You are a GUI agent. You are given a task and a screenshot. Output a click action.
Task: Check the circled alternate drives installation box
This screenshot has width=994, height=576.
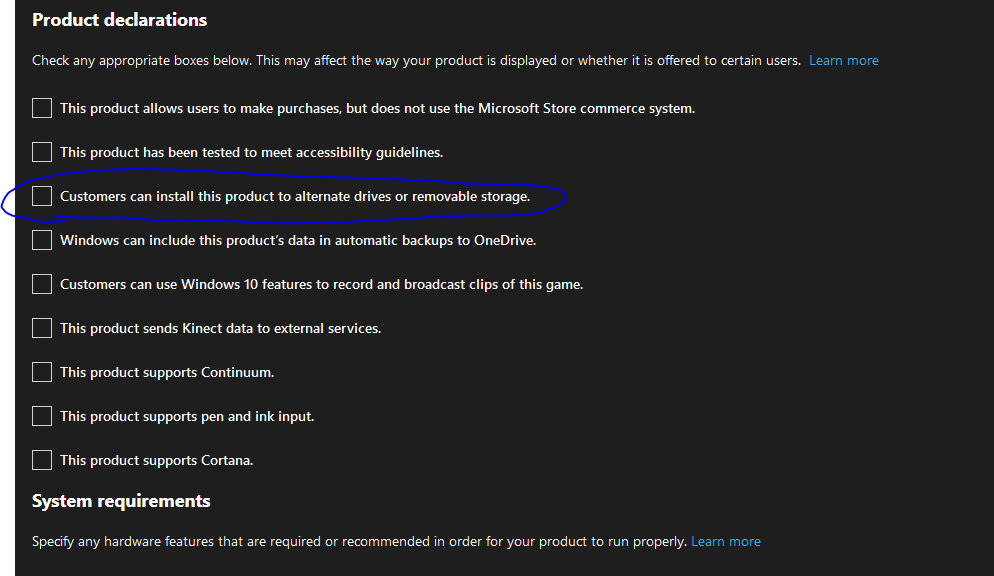(x=41, y=196)
